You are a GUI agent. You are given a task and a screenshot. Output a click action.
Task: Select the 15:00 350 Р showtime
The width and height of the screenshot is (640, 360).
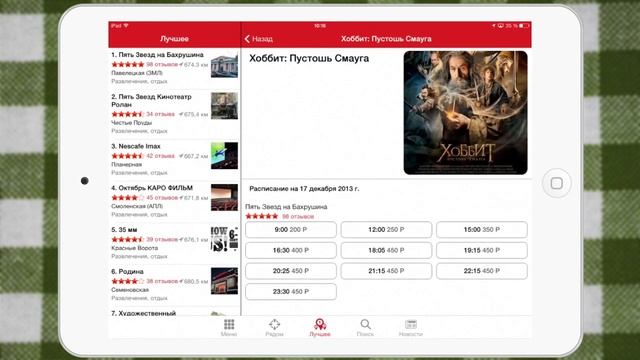coord(482,229)
